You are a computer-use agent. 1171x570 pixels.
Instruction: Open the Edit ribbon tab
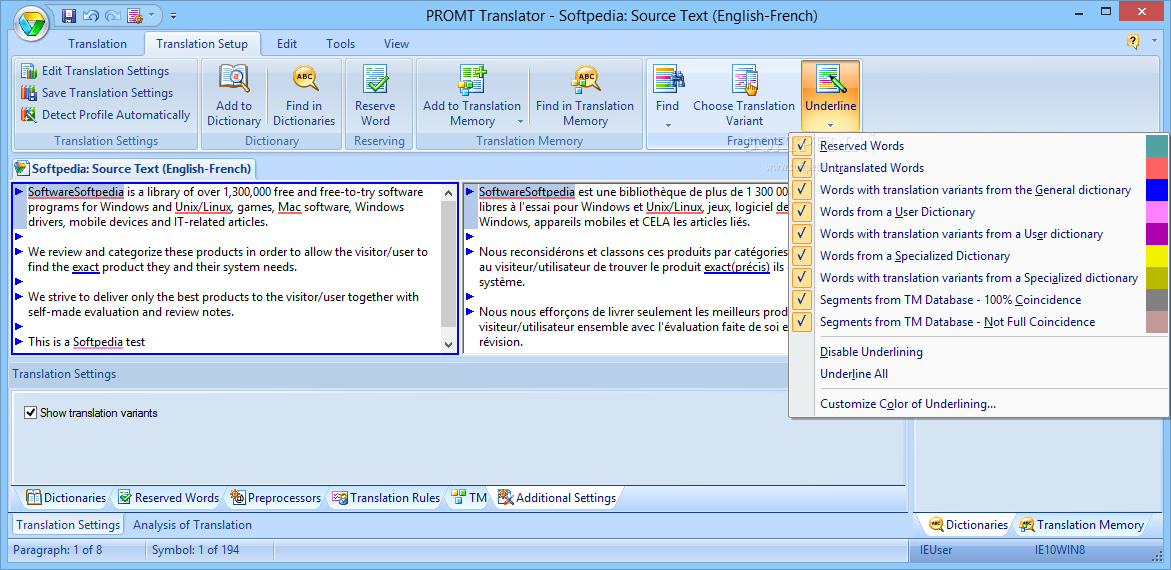tap(287, 43)
